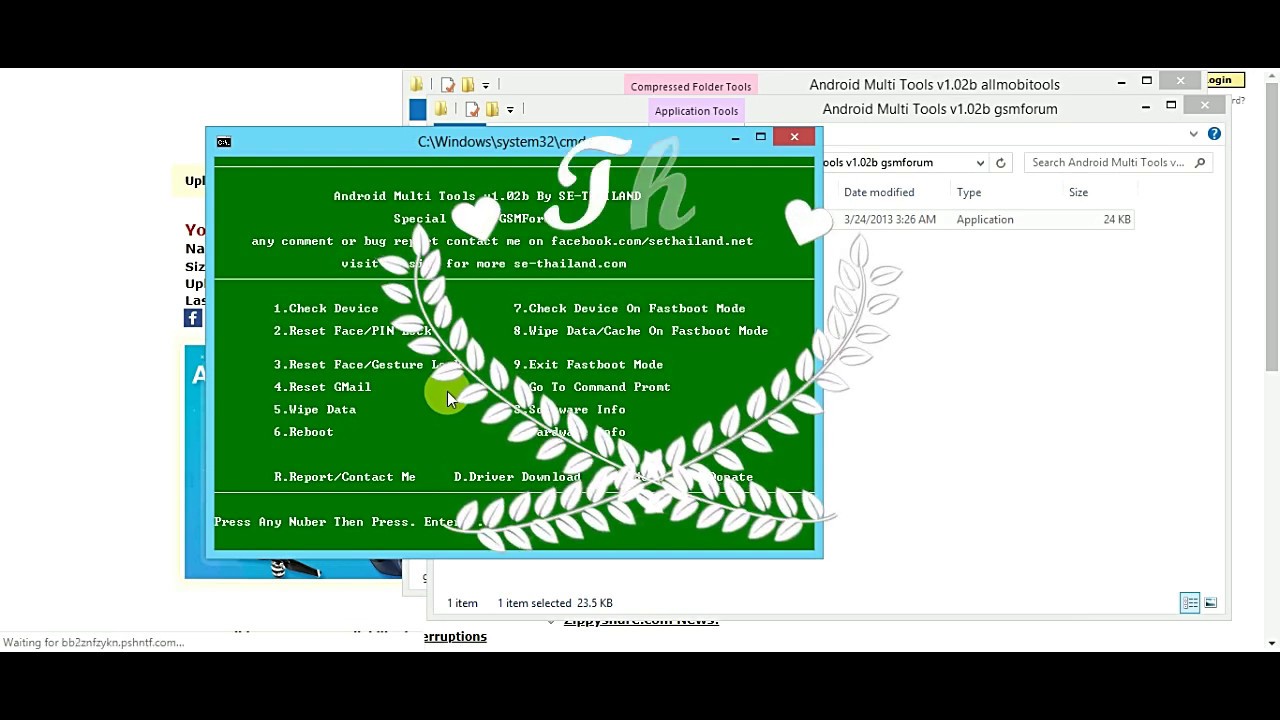Screen dimensions: 1280x720
Task: Click the blue window icon of gsmforum Explorer
Action: pos(418,109)
